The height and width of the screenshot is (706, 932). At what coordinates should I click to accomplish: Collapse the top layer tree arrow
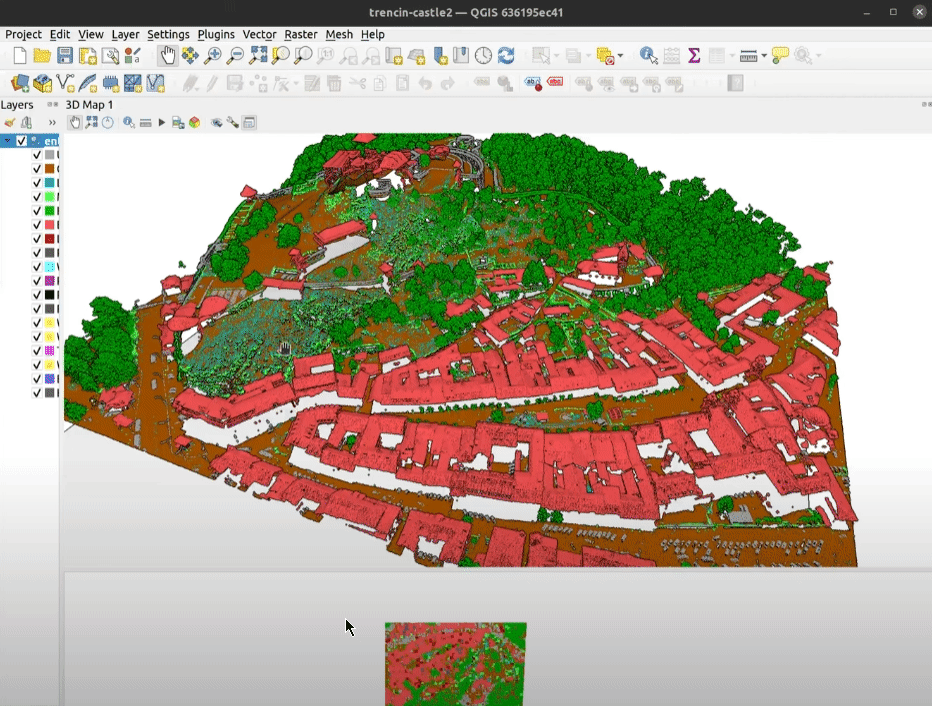pyautogui.click(x=8, y=141)
